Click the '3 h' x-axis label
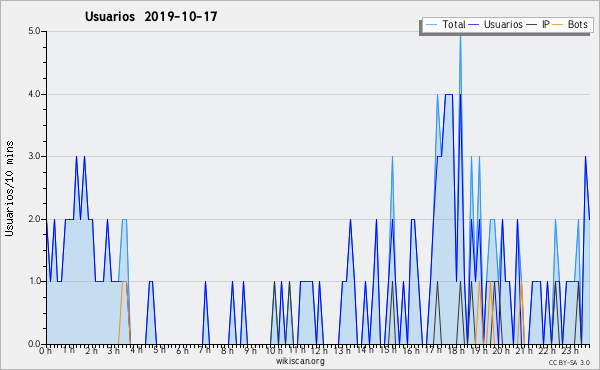 point(114,350)
